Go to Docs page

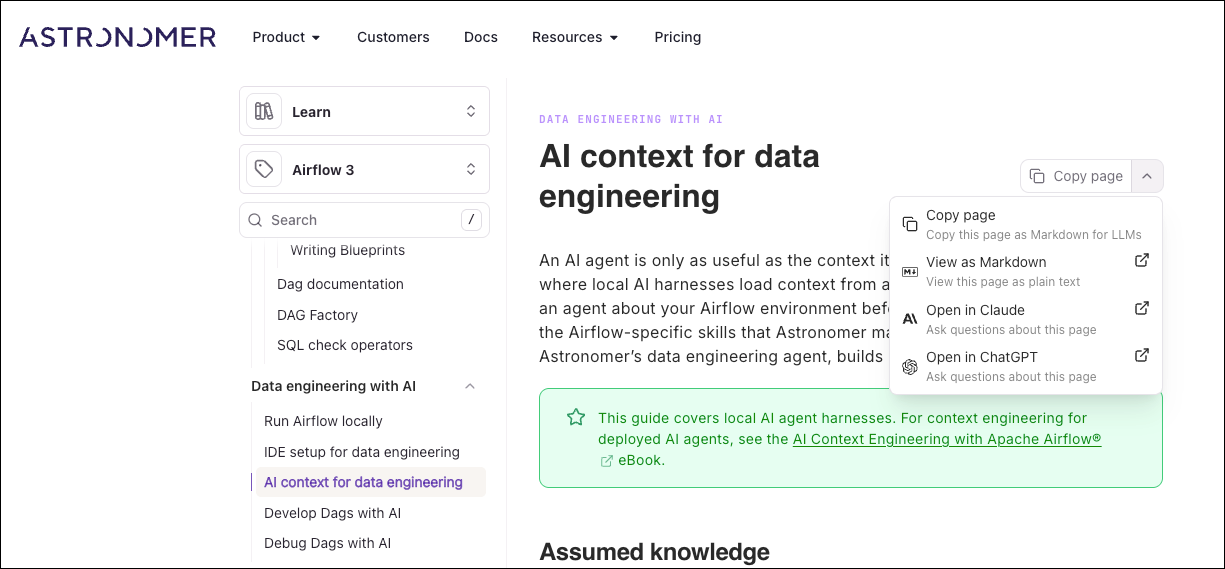tap(481, 37)
